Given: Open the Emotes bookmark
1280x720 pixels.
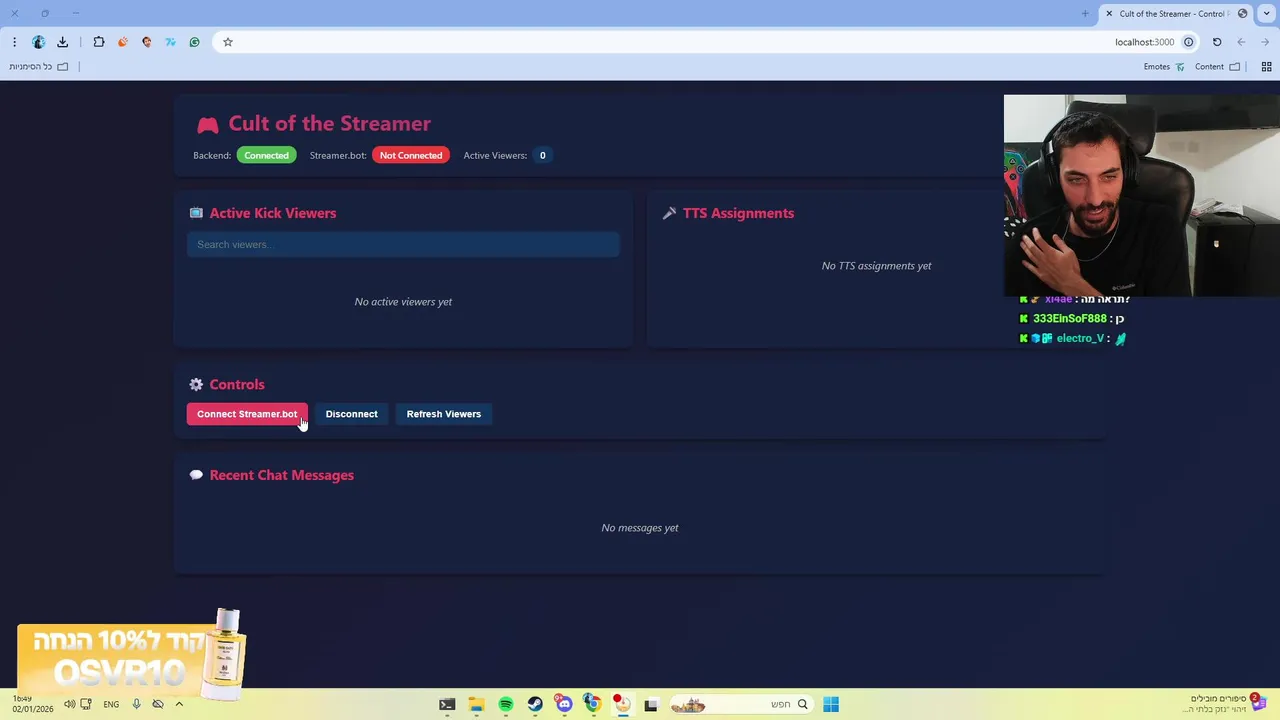Looking at the screenshot, I should pos(1164,67).
